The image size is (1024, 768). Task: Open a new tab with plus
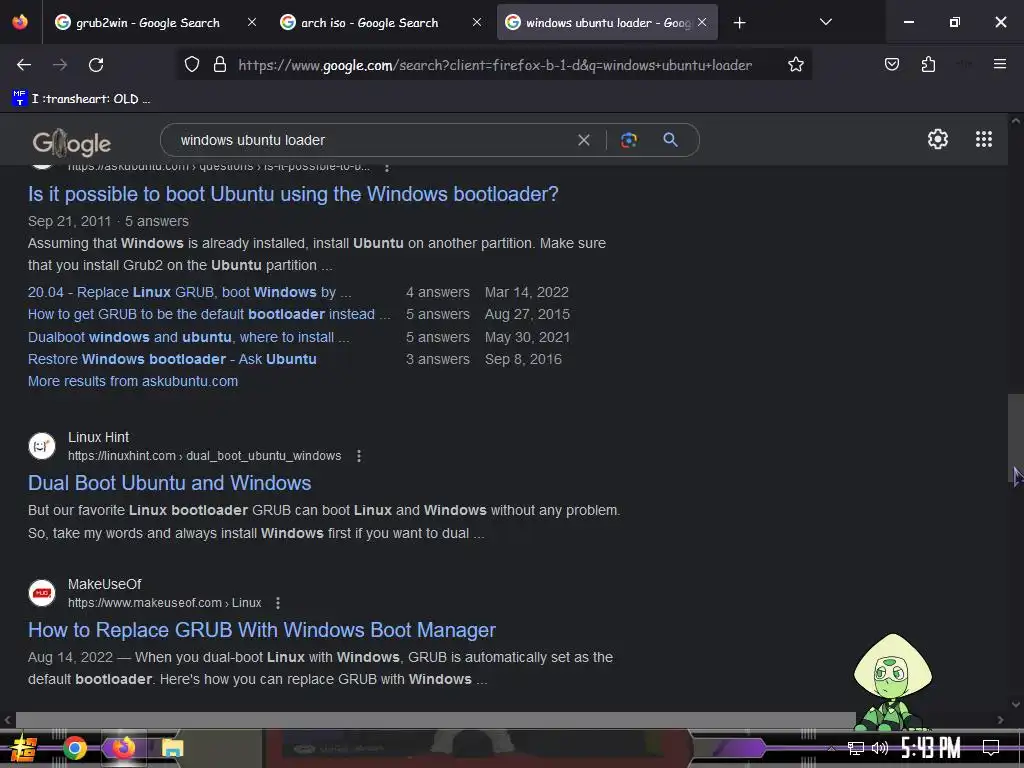(739, 23)
